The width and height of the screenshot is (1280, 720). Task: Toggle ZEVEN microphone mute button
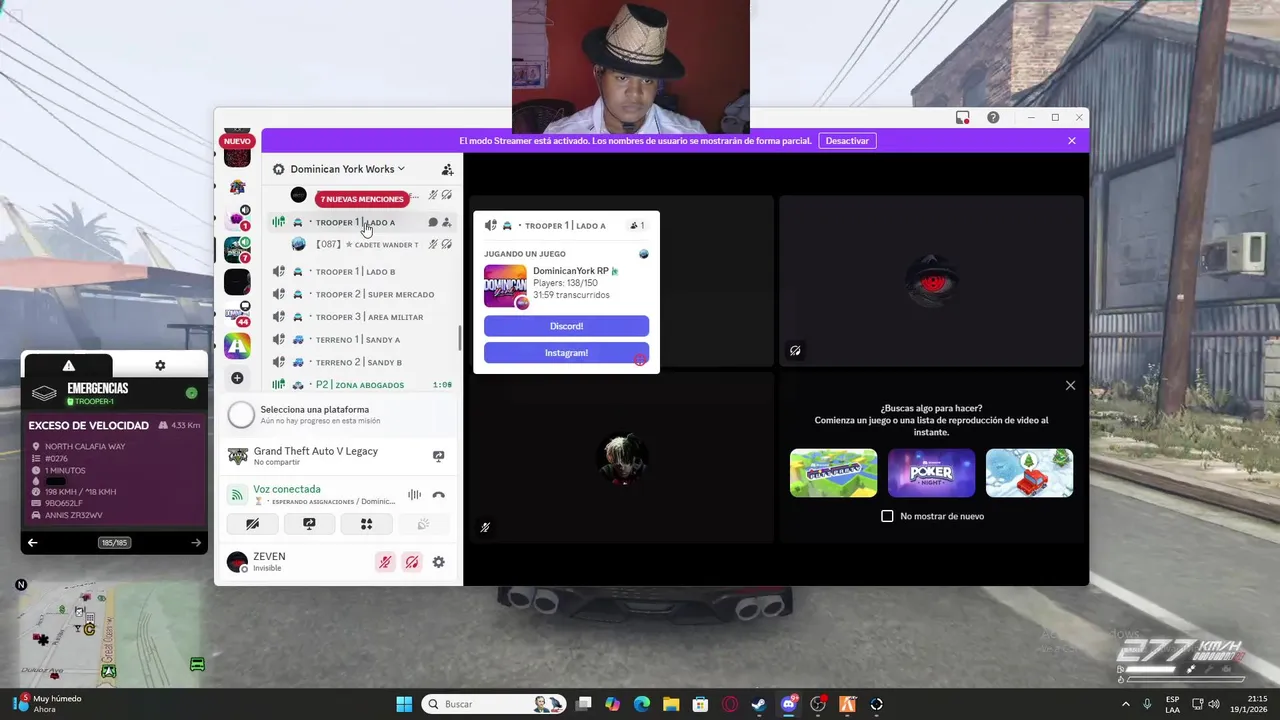tap(384, 562)
